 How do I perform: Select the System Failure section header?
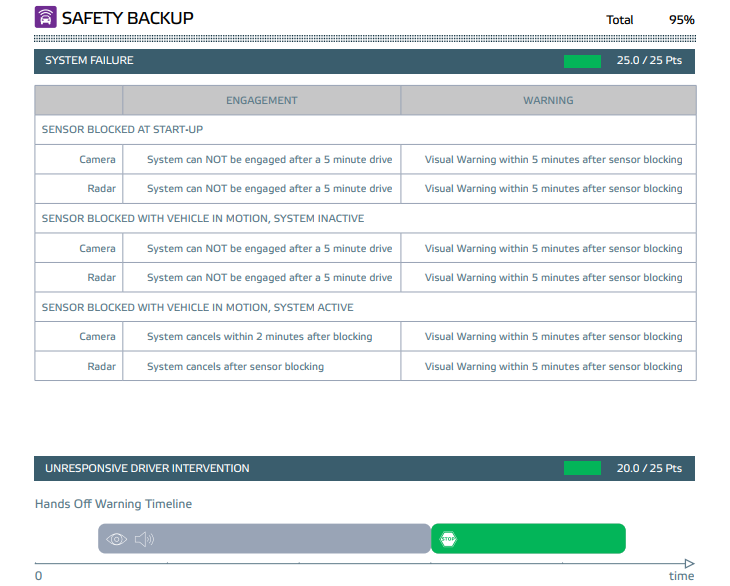coord(90,61)
